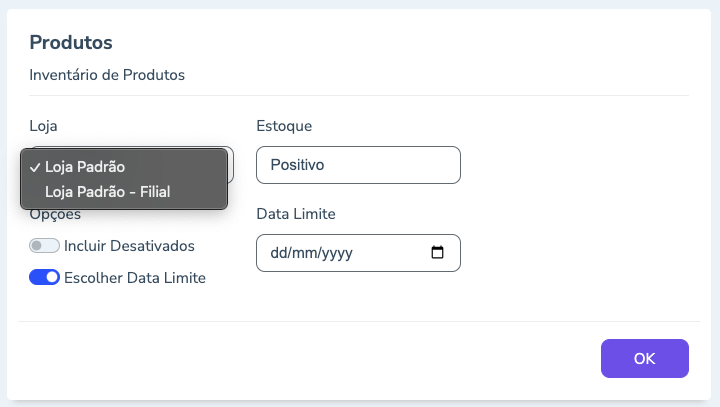This screenshot has width=720, height=407.
Task: Click the Produtos heading
Action: coord(70,42)
